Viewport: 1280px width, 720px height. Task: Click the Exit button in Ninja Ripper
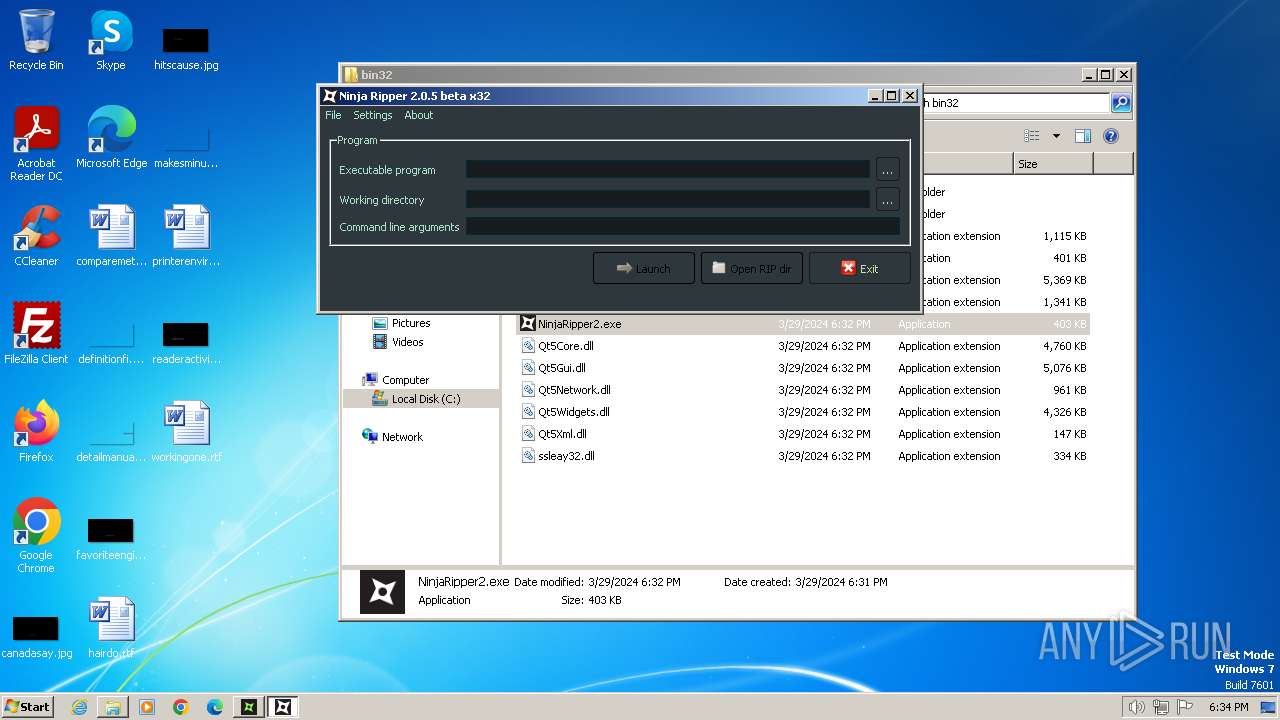859,268
